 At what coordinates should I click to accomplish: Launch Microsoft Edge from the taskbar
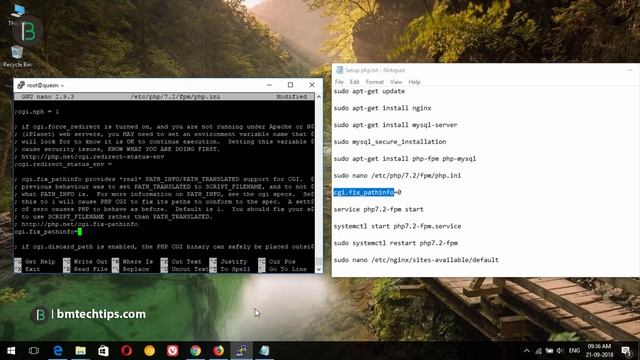coord(58,351)
